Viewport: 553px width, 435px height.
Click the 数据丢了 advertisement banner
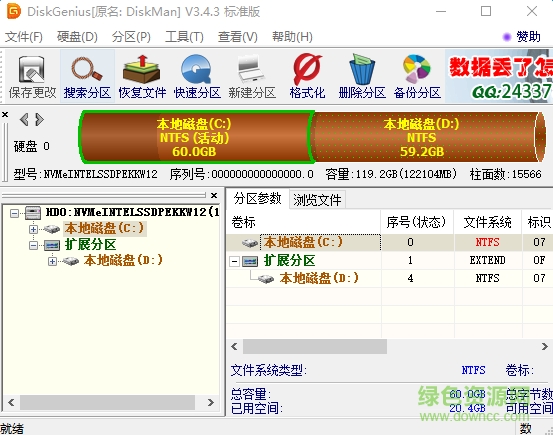(x=499, y=76)
